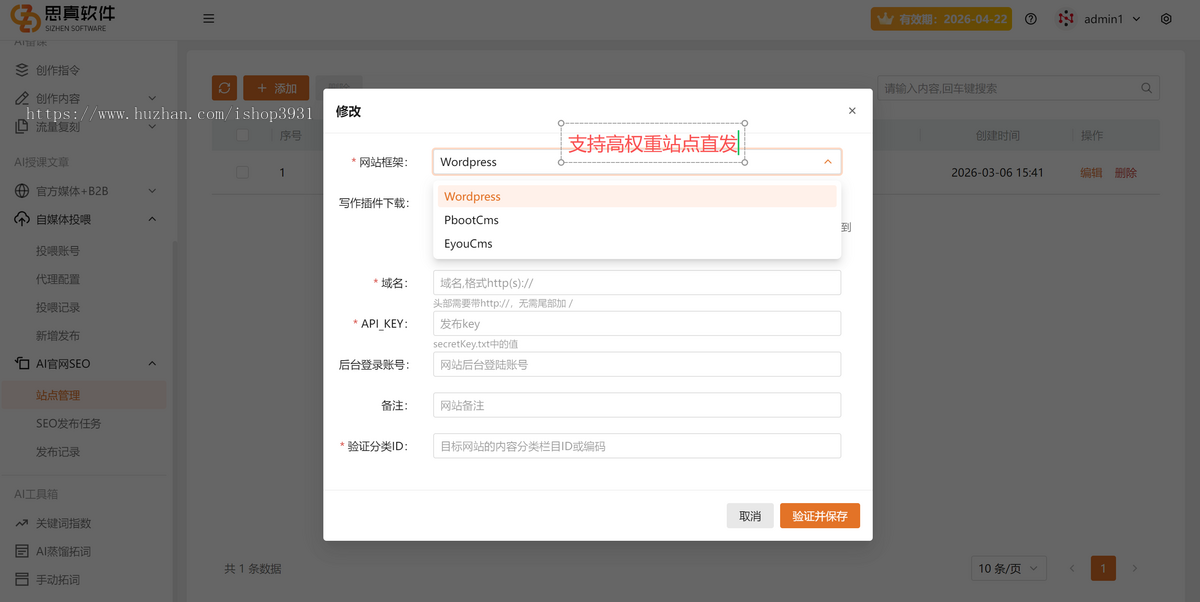Select Wordpress option in dropdown list
Screen dimensions: 1200x602
pyautogui.click(x=637, y=197)
